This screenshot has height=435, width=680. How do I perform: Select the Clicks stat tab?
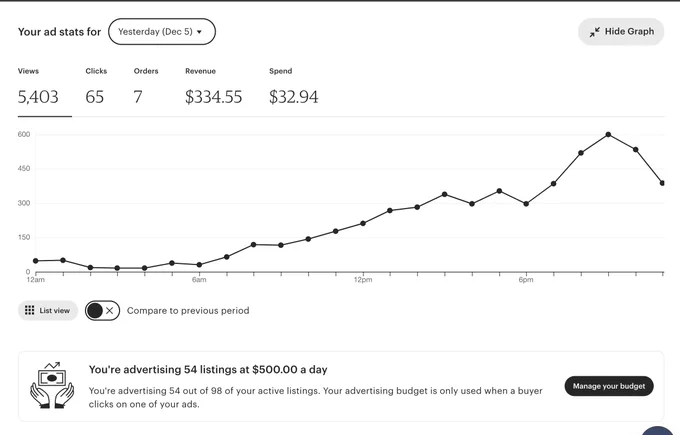[x=96, y=88]
